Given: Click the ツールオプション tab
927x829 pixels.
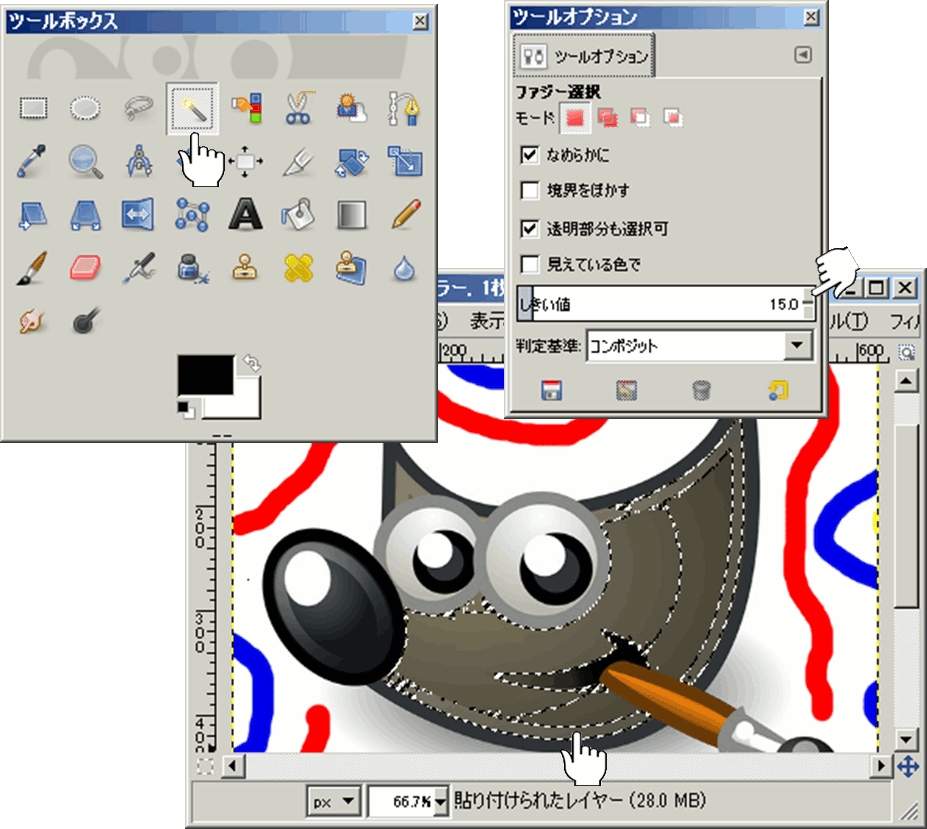Looking at the screenshot, I should 583,57.
